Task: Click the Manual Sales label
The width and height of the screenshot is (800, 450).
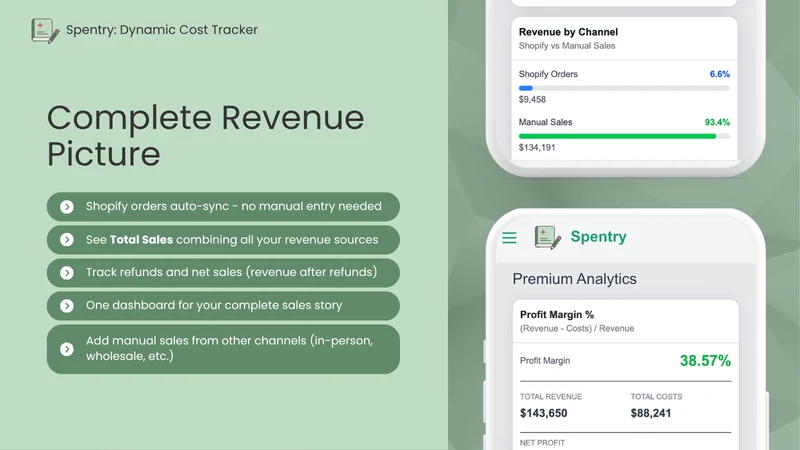Action: tap(545, 122)
